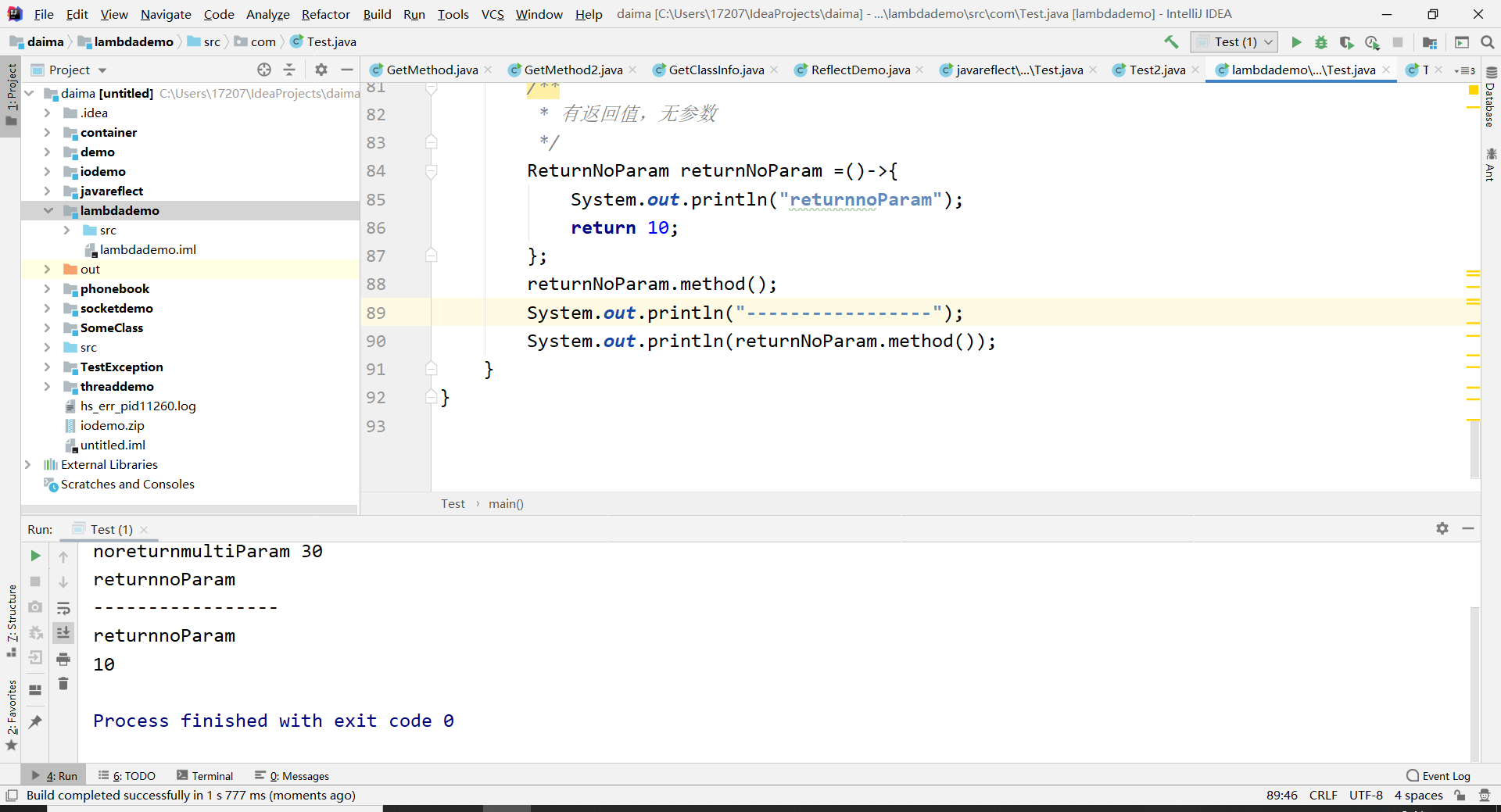Switch to Test2.java tab
This screenshot has height=812, width=1501.
click(1156, 70)
